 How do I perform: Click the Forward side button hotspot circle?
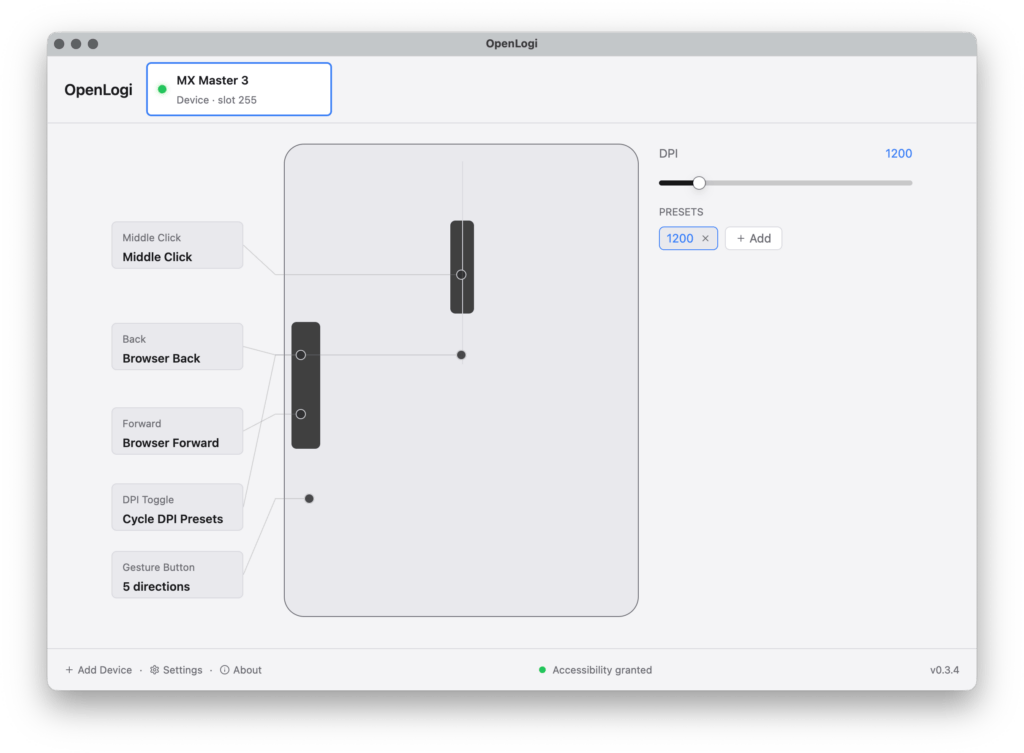[x=301, y=414]
